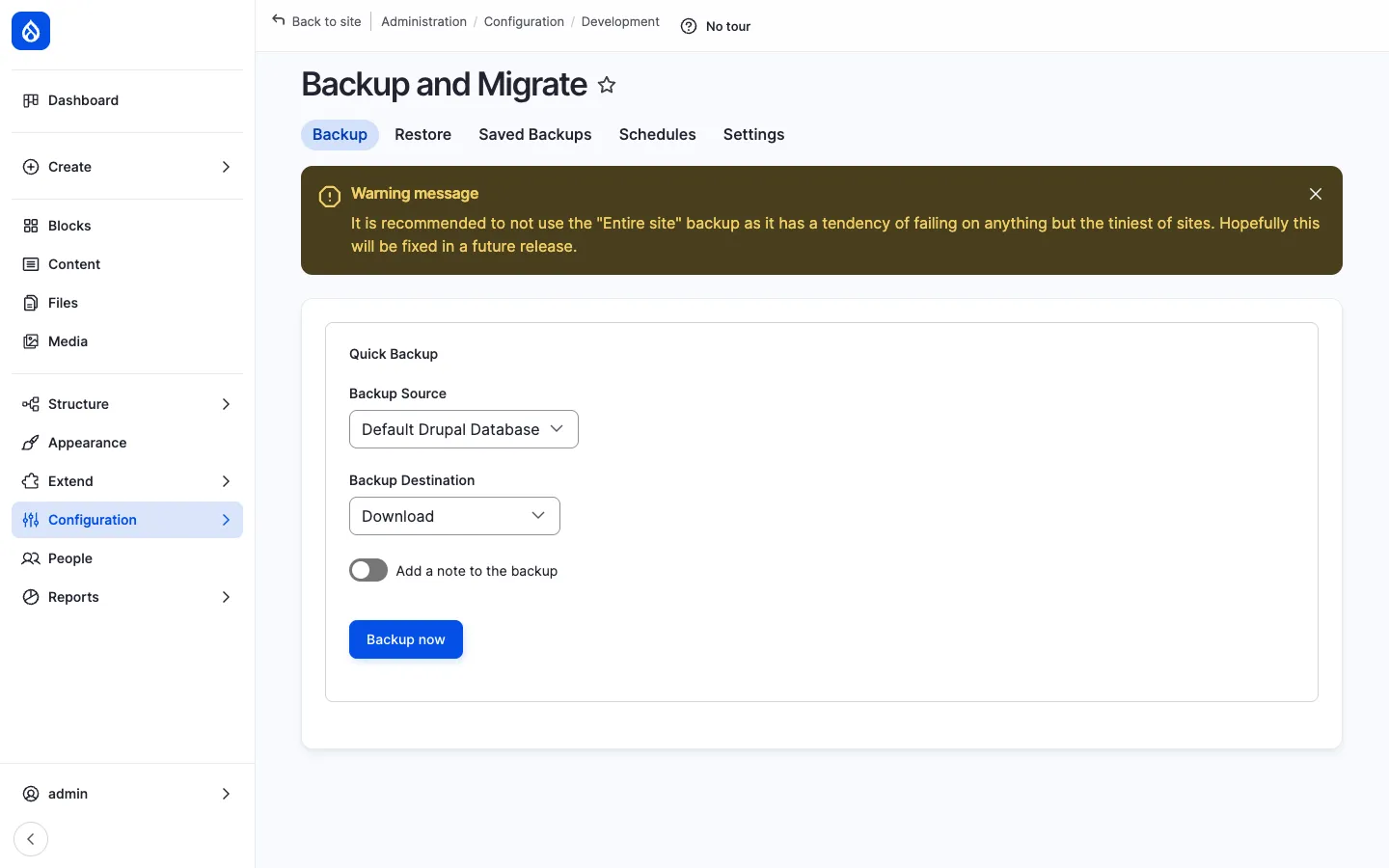
Task: Toggle Add a note to the backup
Action: point(368,571)
